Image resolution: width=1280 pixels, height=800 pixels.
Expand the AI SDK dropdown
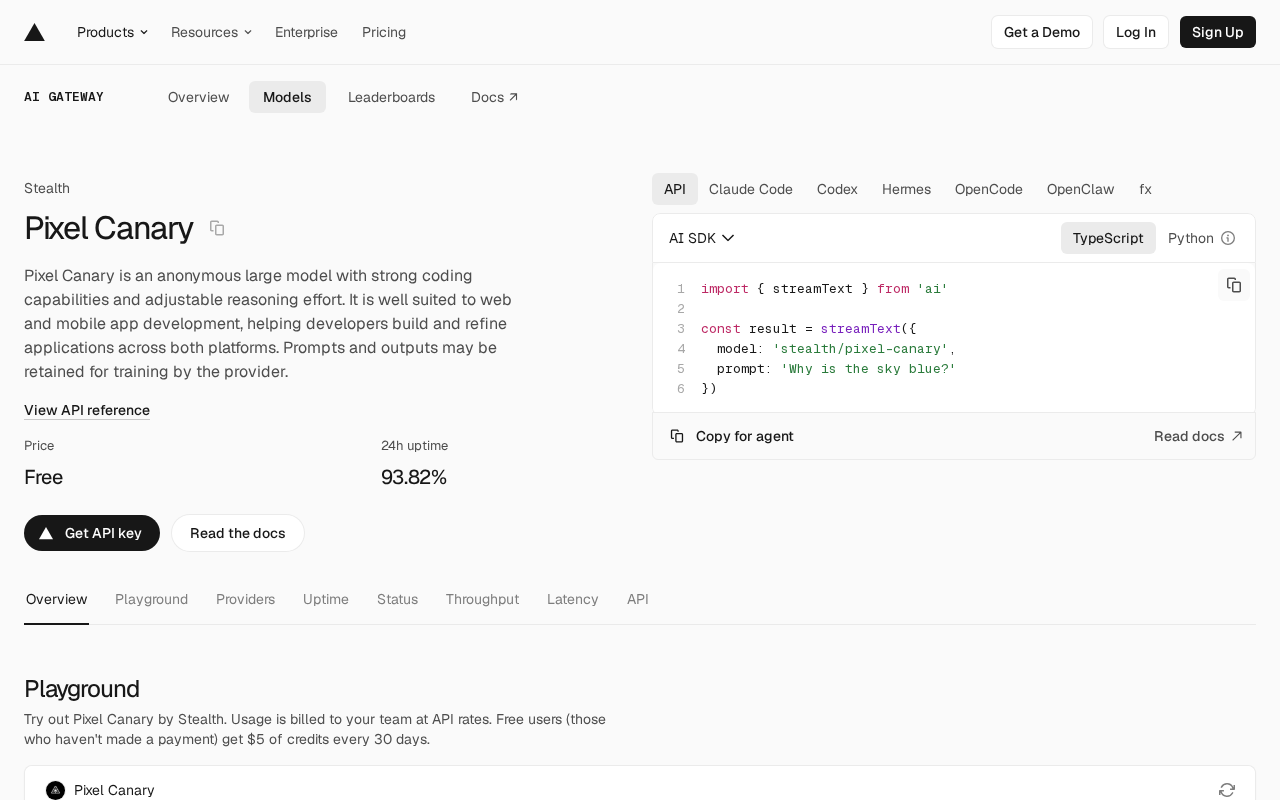tap(702, 238)
